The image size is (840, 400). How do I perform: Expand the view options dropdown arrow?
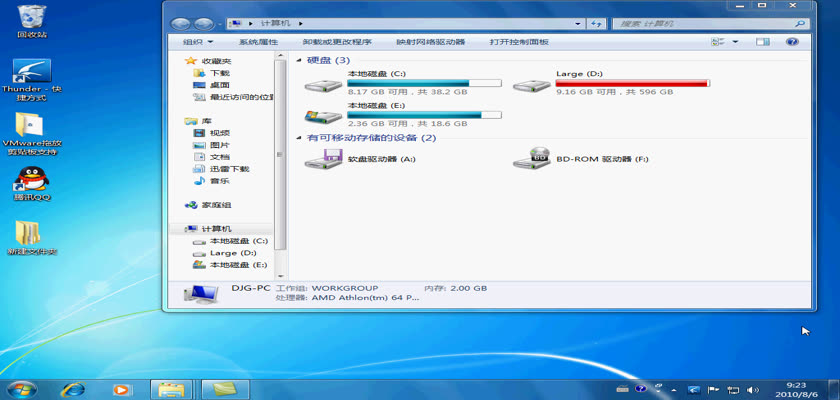click(735, 42)
